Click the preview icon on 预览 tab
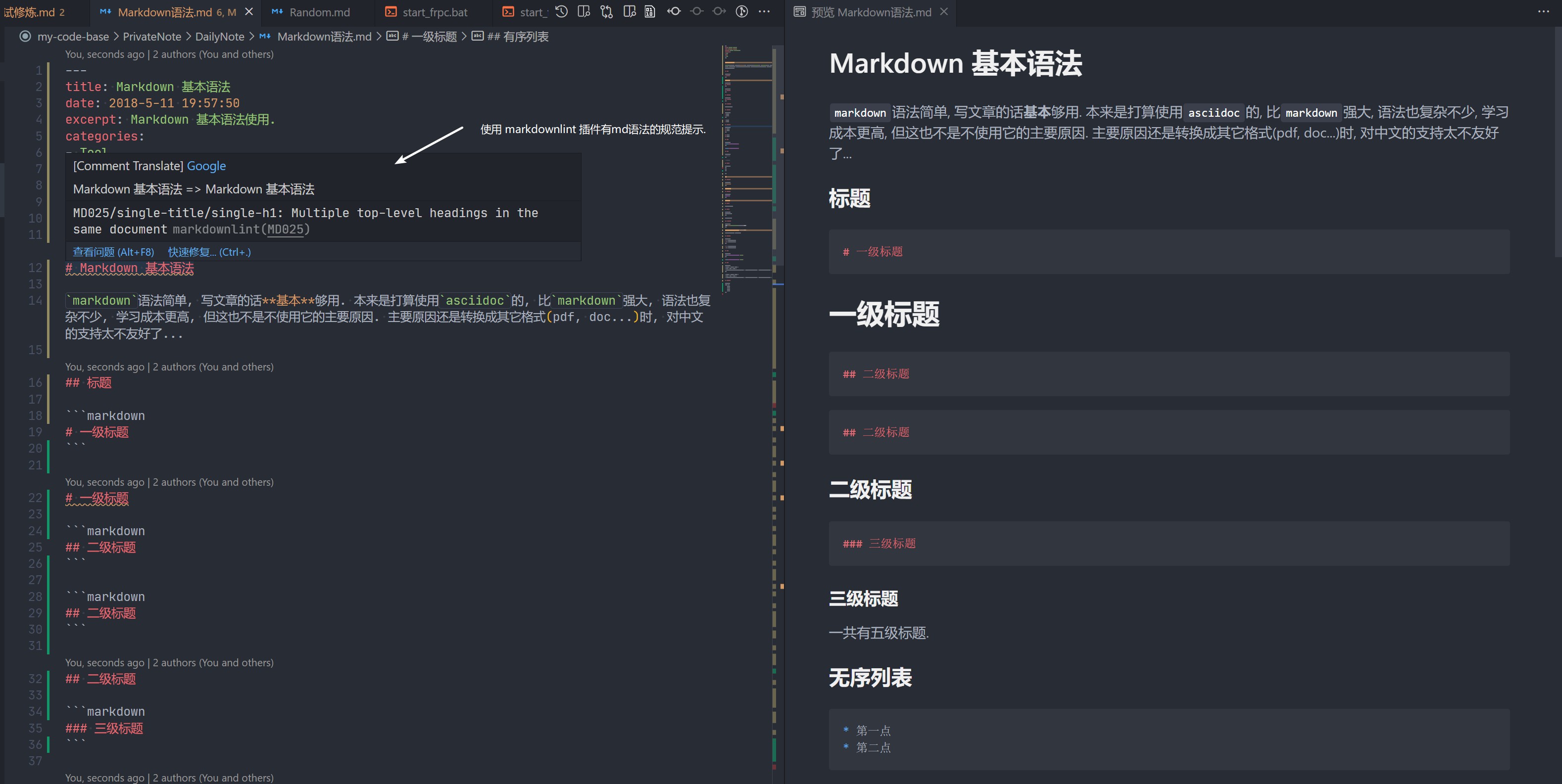Viewport: 1562px width, 784px height. [800, 11]
